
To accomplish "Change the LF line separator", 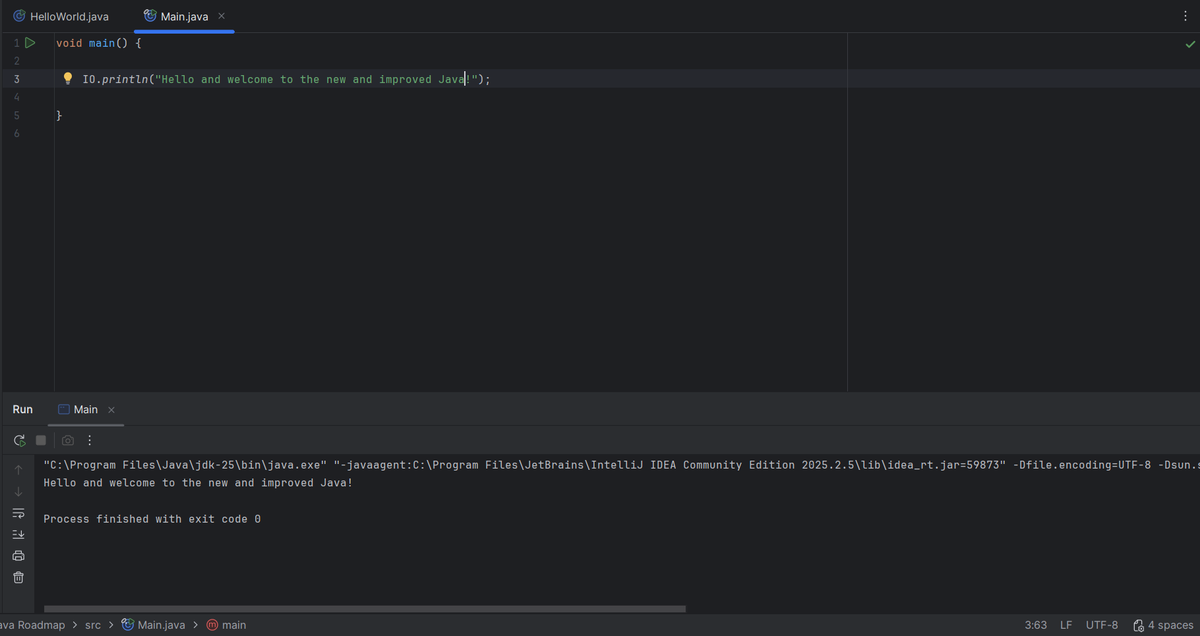I will [x=1066, y=624].
